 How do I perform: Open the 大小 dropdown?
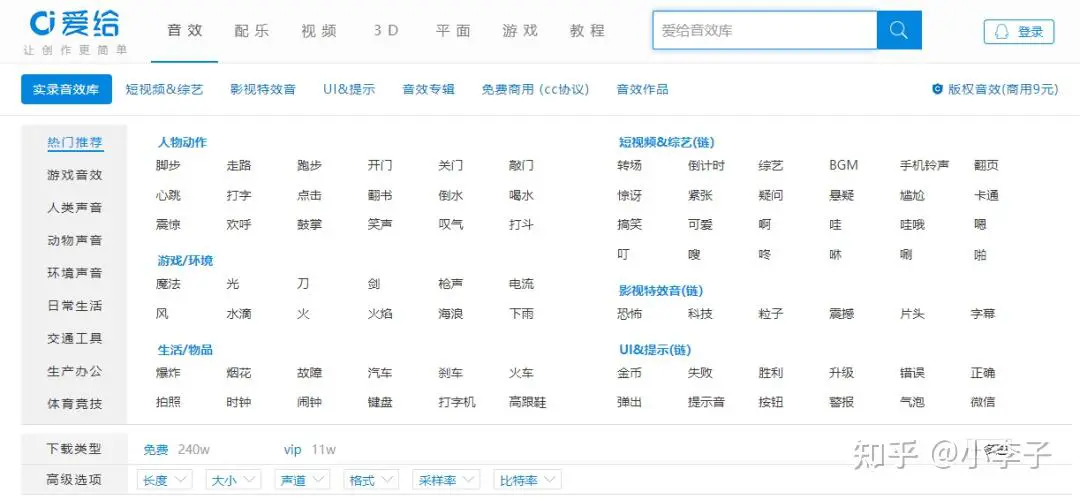tap(233, 480)
